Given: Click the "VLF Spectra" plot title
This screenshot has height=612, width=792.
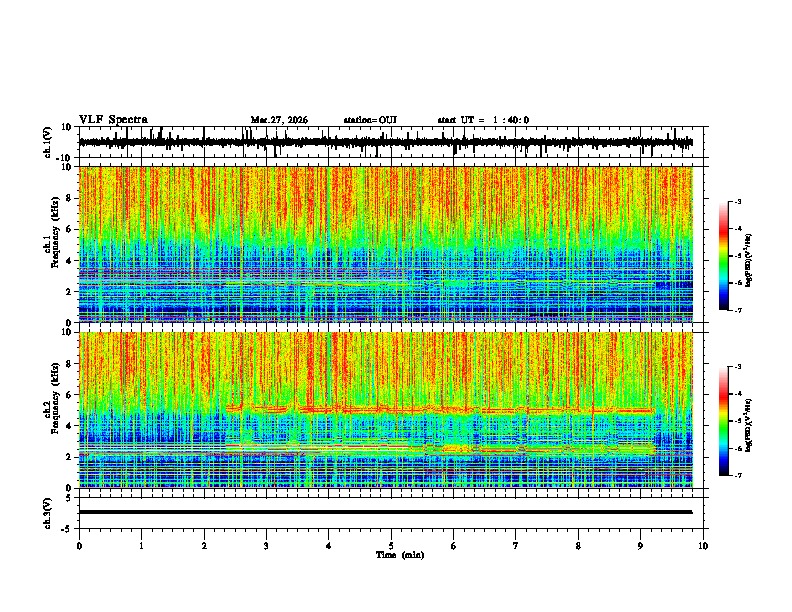Looking at the screenshot, I should tap(113, 120).
